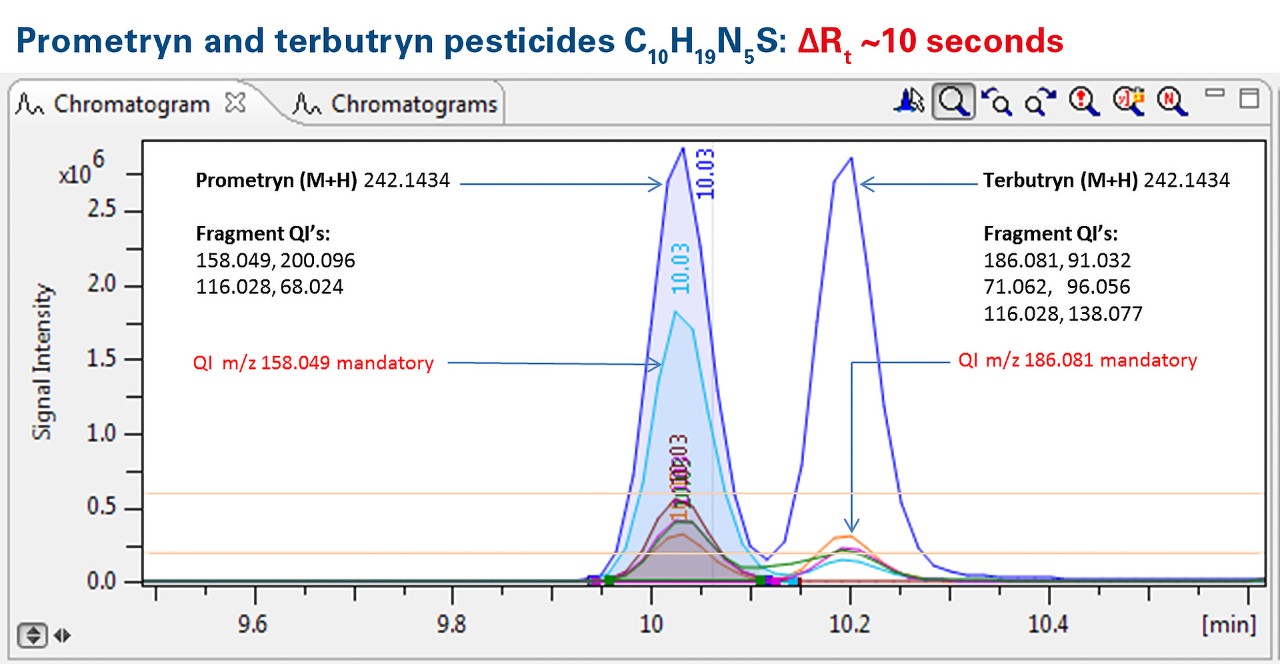
Task: Click the QI m/z 158.049 mandatory label
Action: click(313, 363)
